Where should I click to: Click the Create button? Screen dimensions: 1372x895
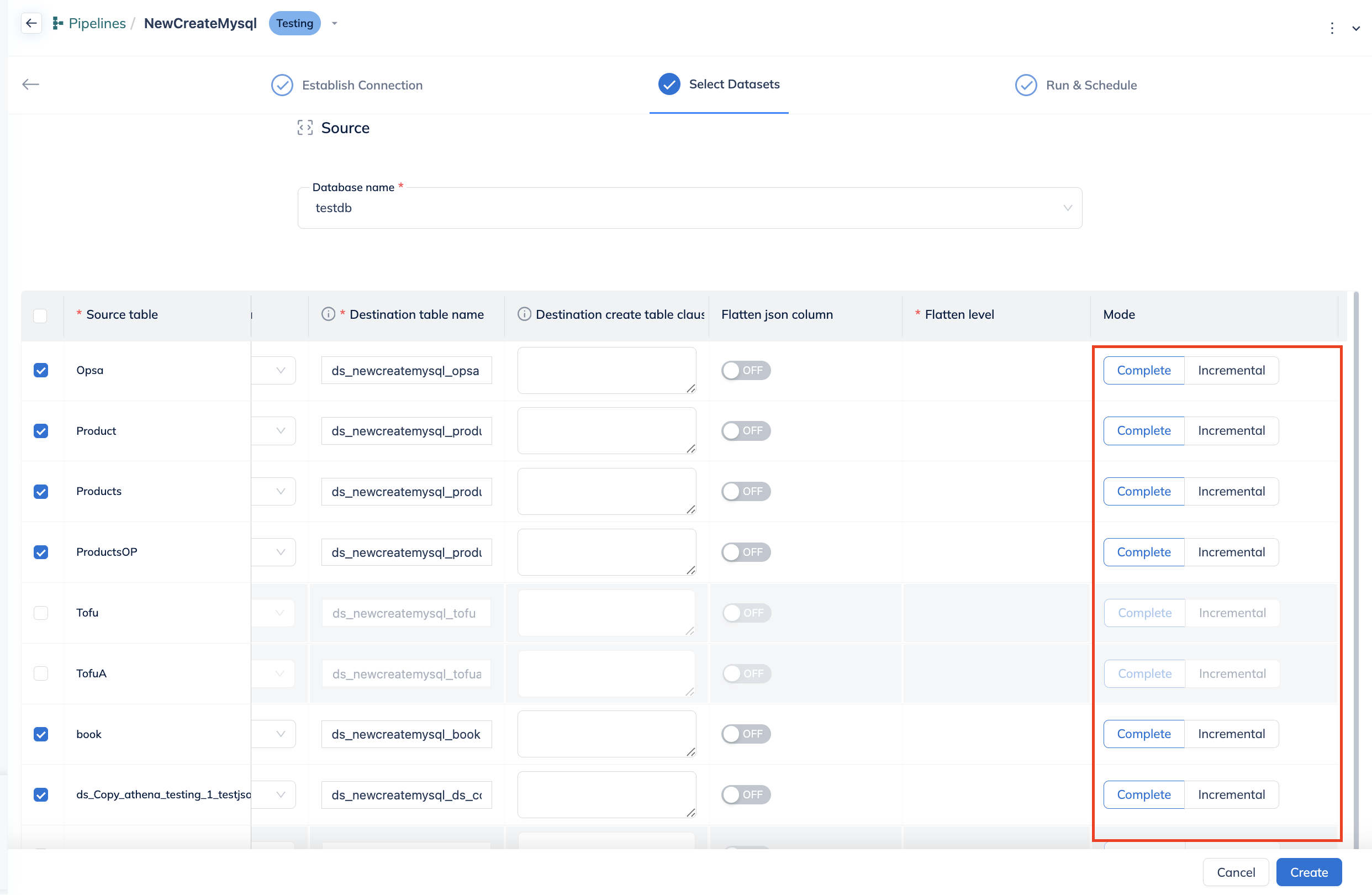(x=1308, y=872)
